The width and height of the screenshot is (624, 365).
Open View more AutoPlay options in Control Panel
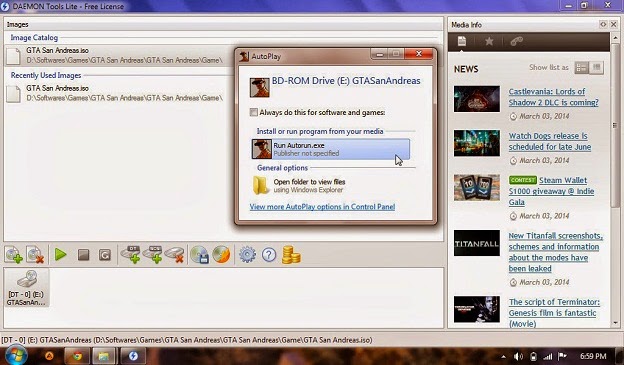pos(322,207)
